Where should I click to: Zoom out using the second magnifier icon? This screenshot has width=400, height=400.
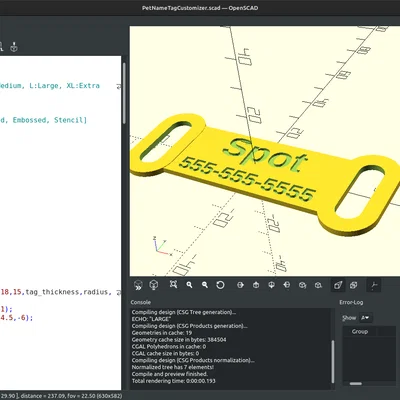tap(205, 285)
